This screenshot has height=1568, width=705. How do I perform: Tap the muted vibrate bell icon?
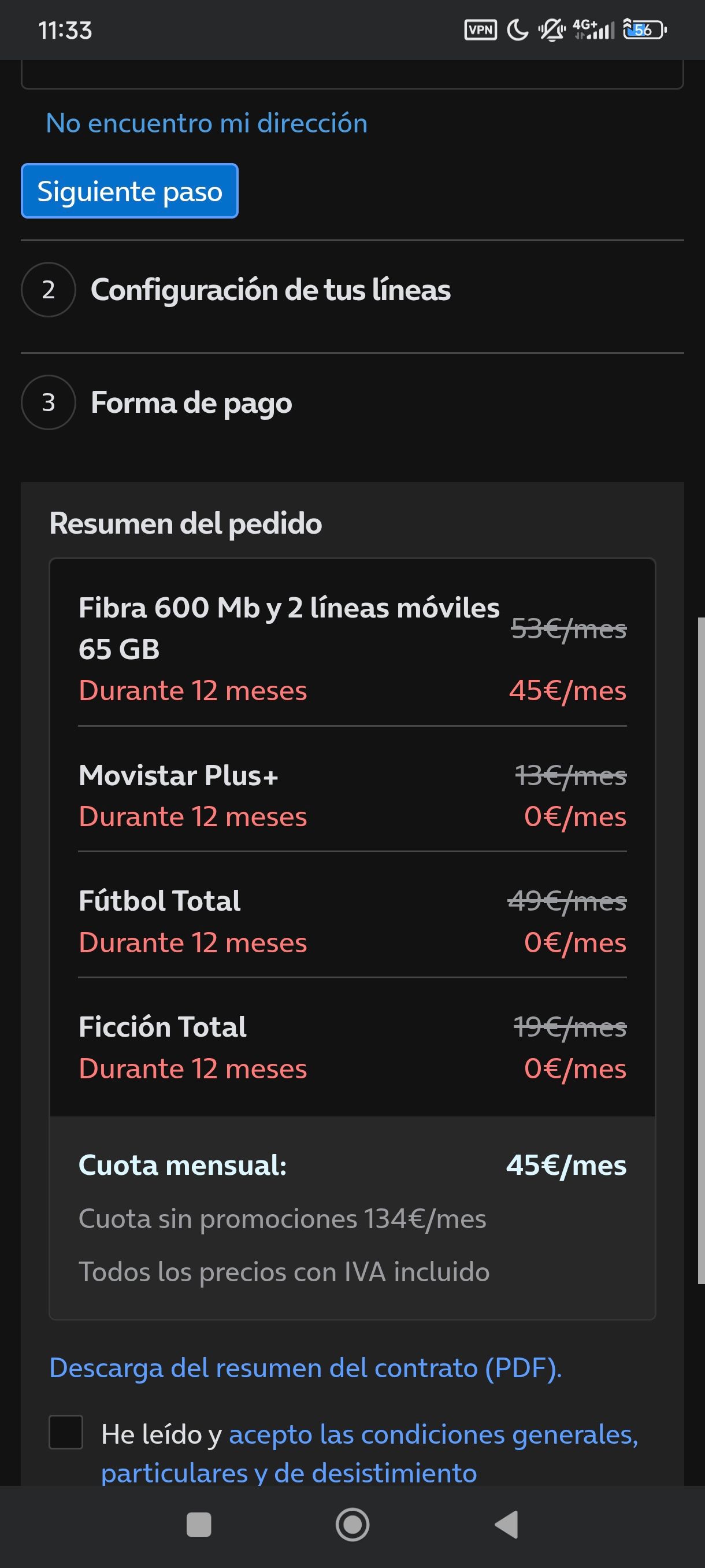pyautogui.click(x=551, y=30)
